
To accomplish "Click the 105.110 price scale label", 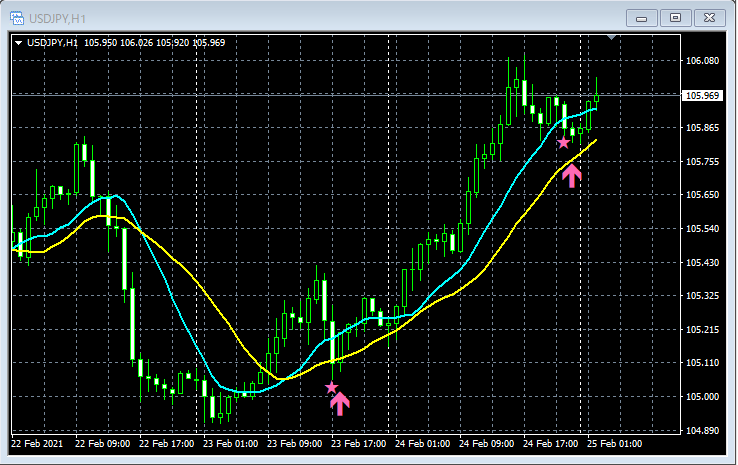I will (x=702, y=363).
